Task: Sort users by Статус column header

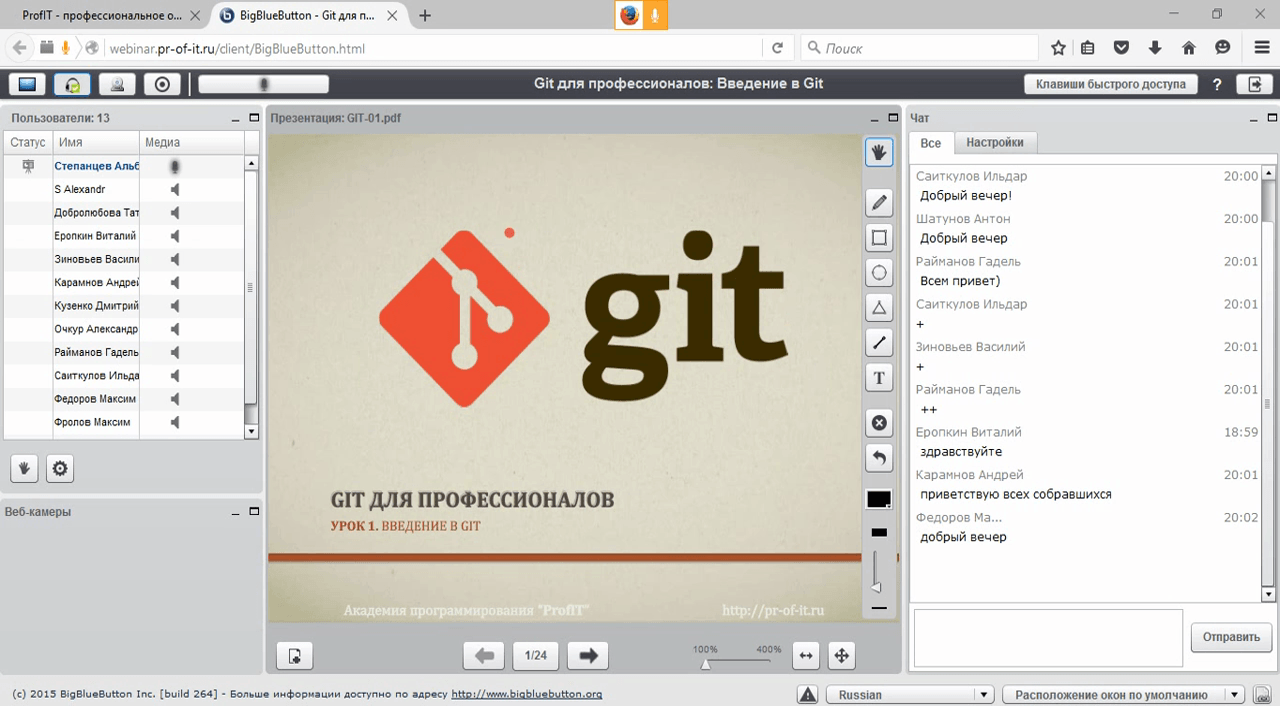Action: tap(28, 142)
